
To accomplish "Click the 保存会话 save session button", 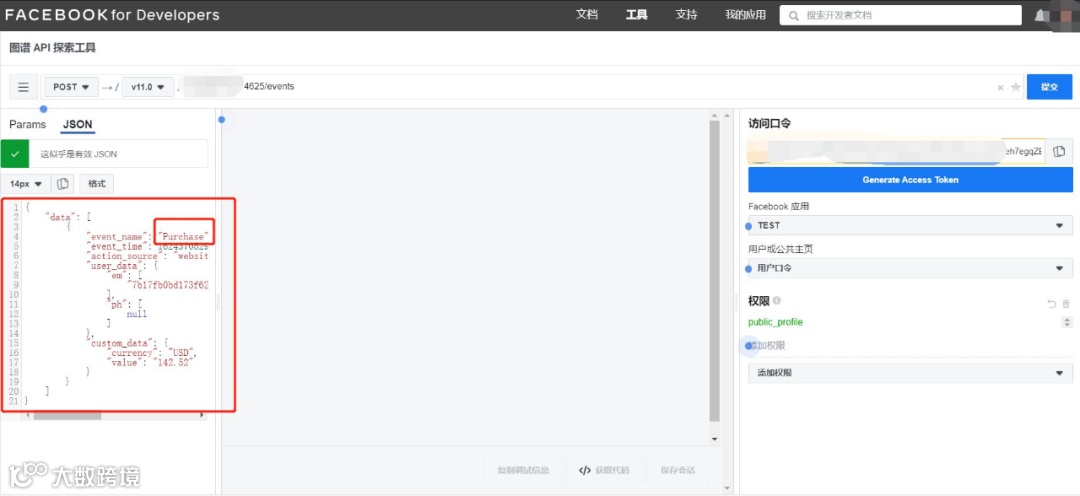I will coord(677,471).
